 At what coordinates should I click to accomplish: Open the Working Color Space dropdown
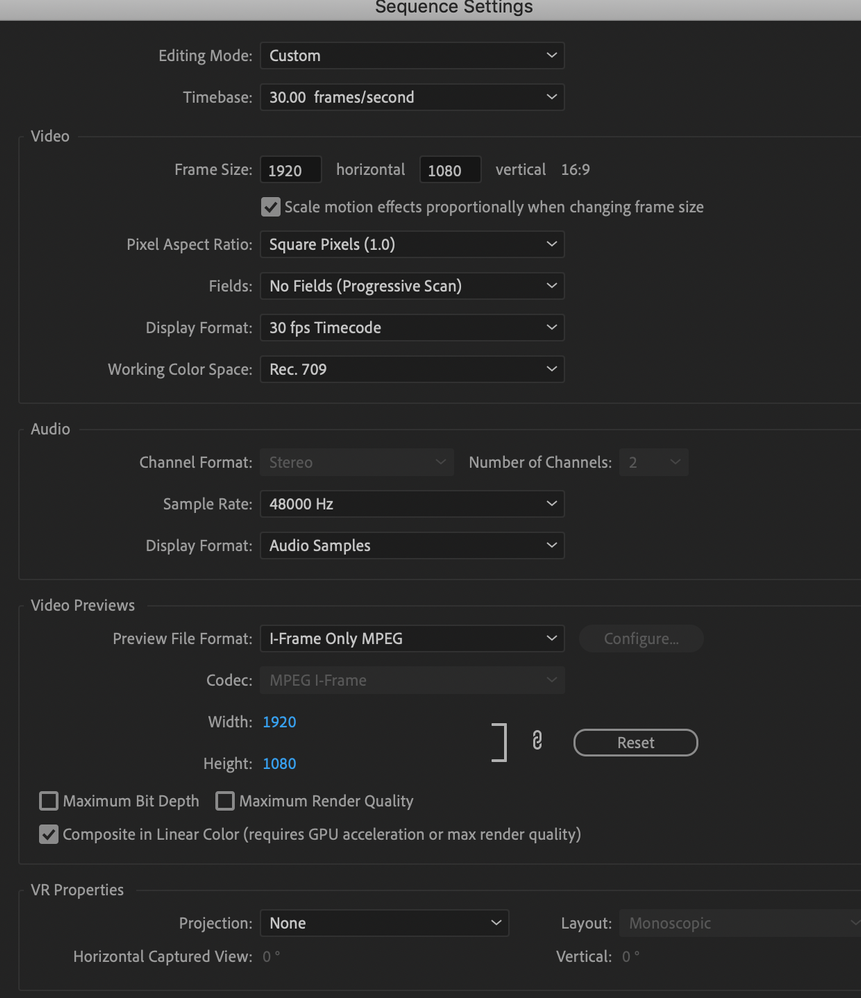412,369
